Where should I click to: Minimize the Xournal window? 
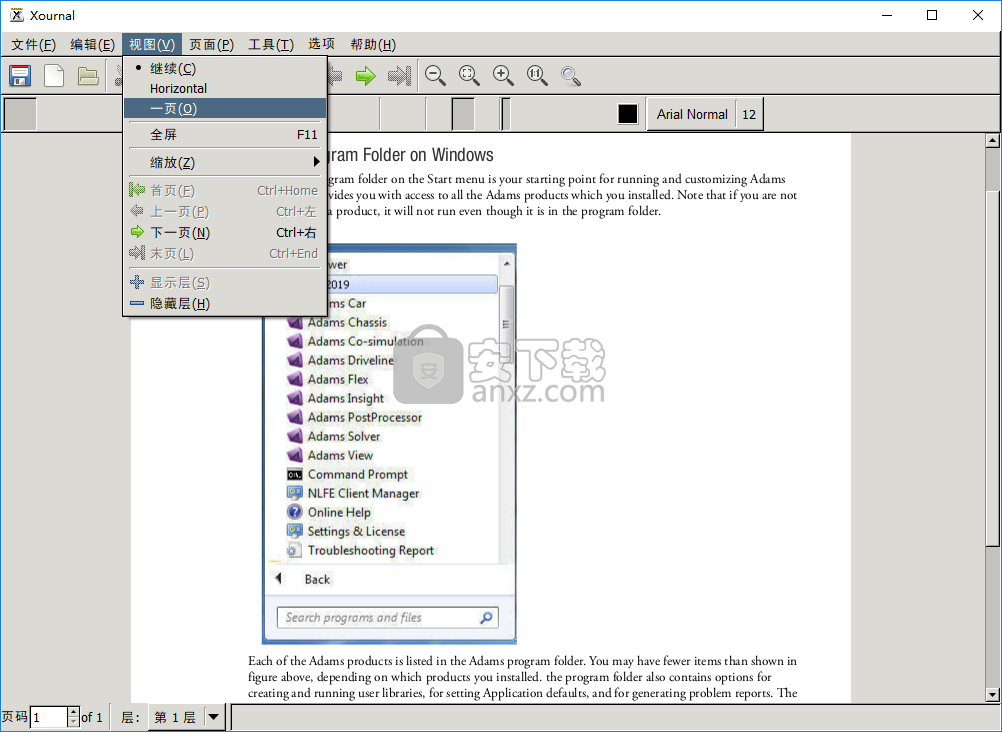coord(886,15)
